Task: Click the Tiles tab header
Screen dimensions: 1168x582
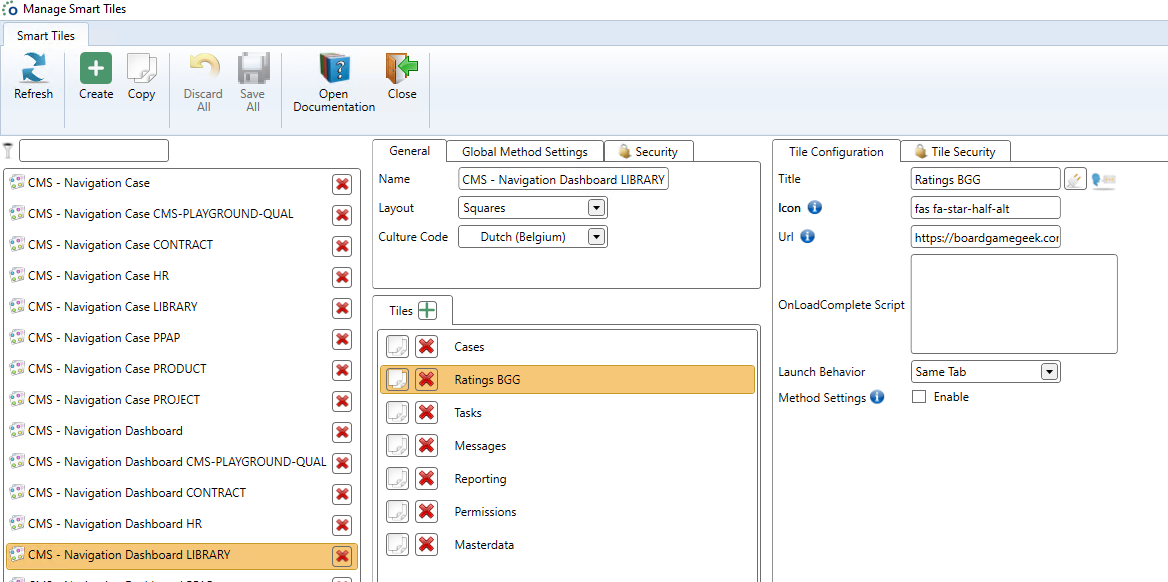Action: coord(413,311)
